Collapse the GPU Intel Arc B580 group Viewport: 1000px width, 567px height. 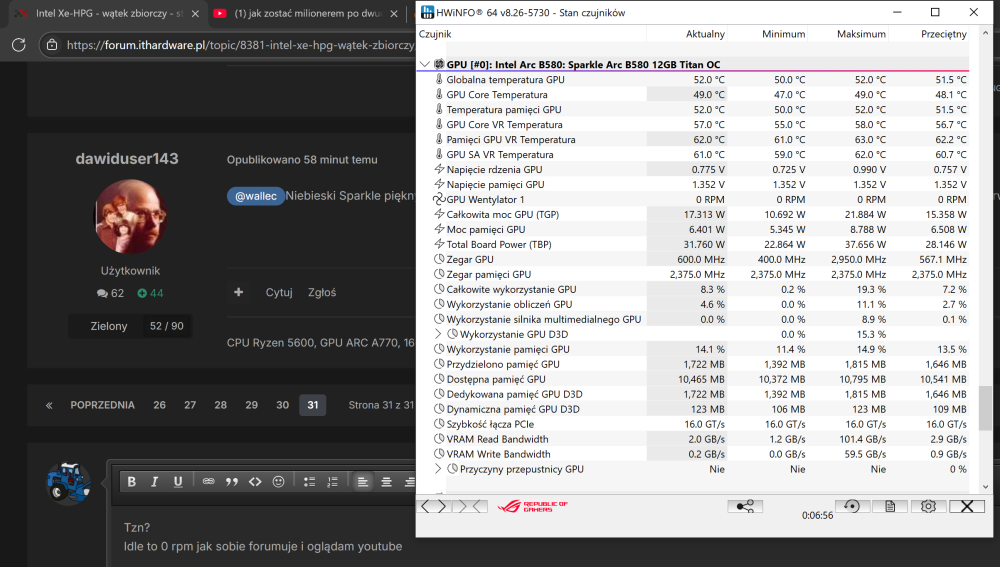click(x=425, y=64)
